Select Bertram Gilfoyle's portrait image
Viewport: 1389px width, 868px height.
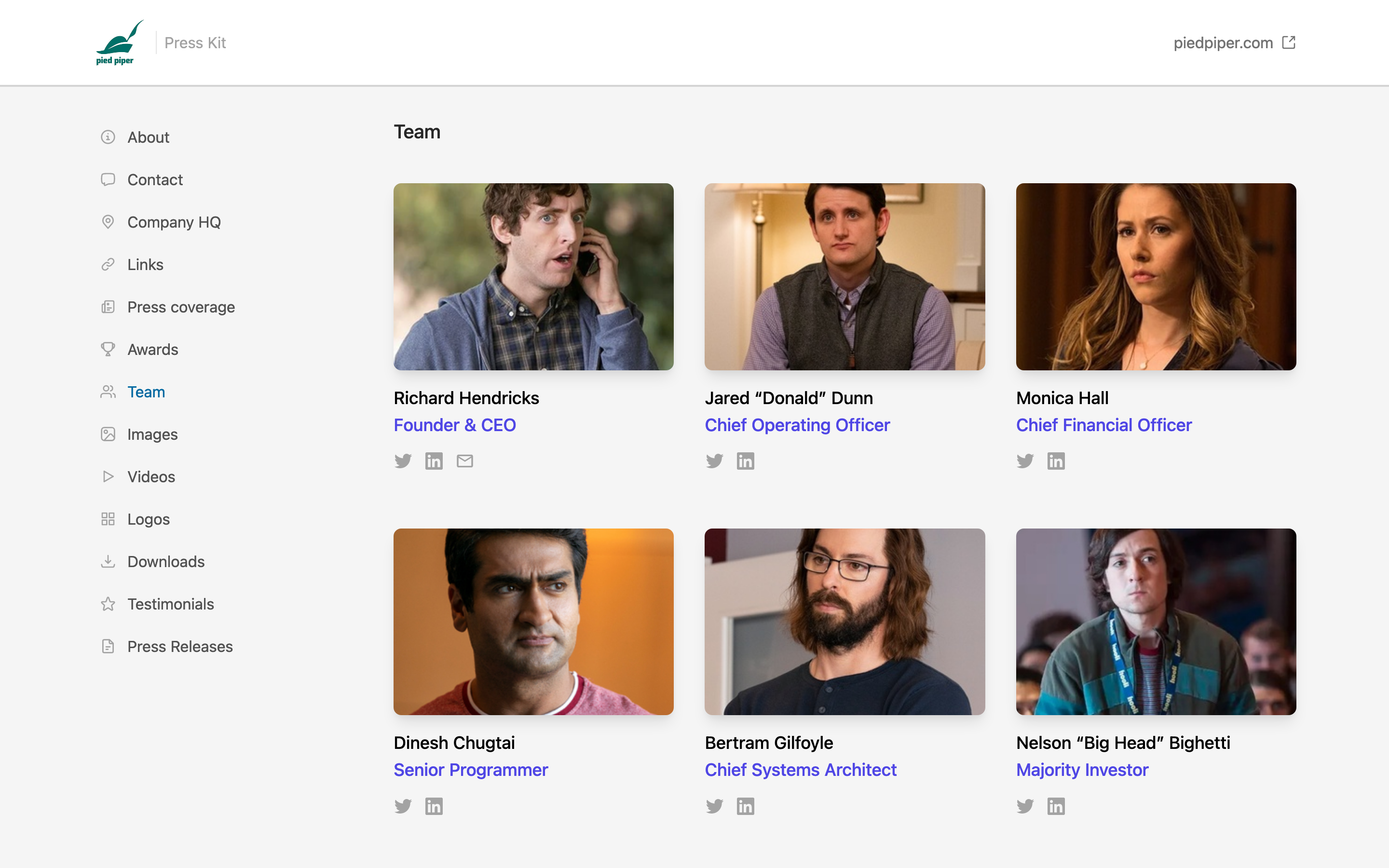844,622
